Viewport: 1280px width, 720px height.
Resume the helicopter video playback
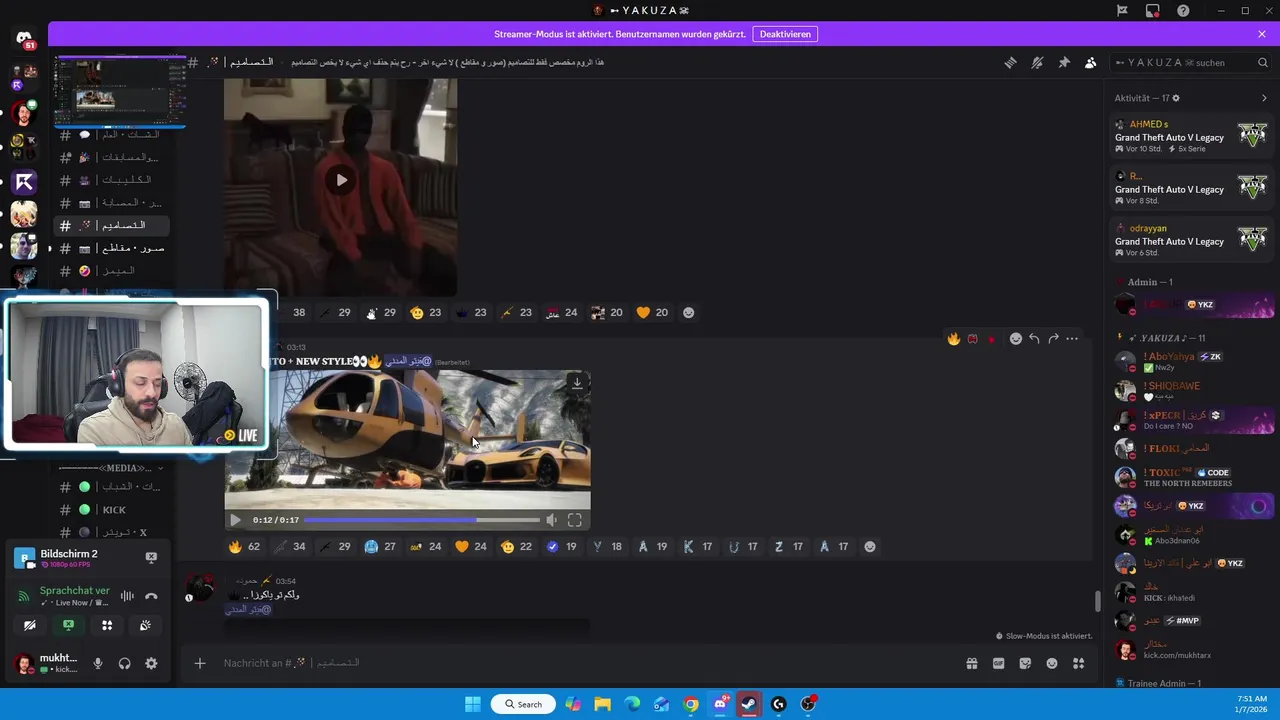(235, 520)
